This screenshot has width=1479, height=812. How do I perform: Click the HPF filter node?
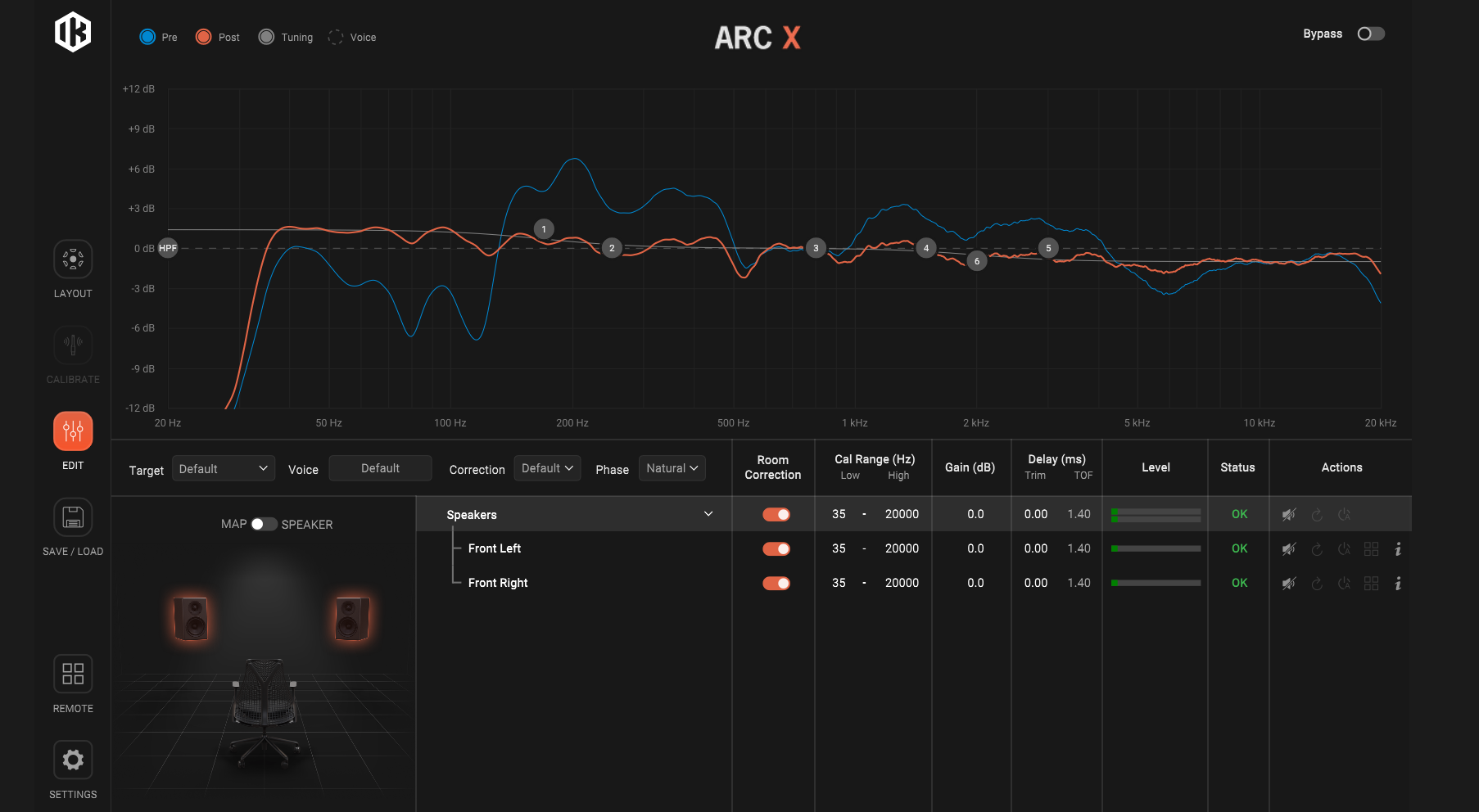[168, 248]
